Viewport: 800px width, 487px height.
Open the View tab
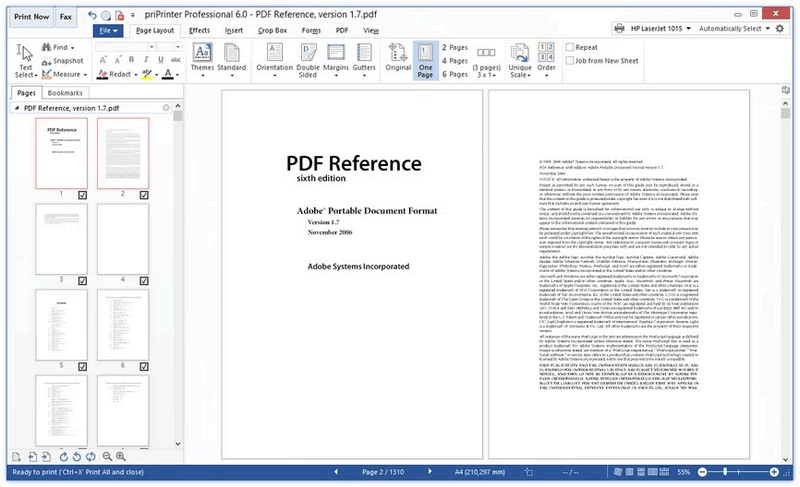(x=371, y=31)
